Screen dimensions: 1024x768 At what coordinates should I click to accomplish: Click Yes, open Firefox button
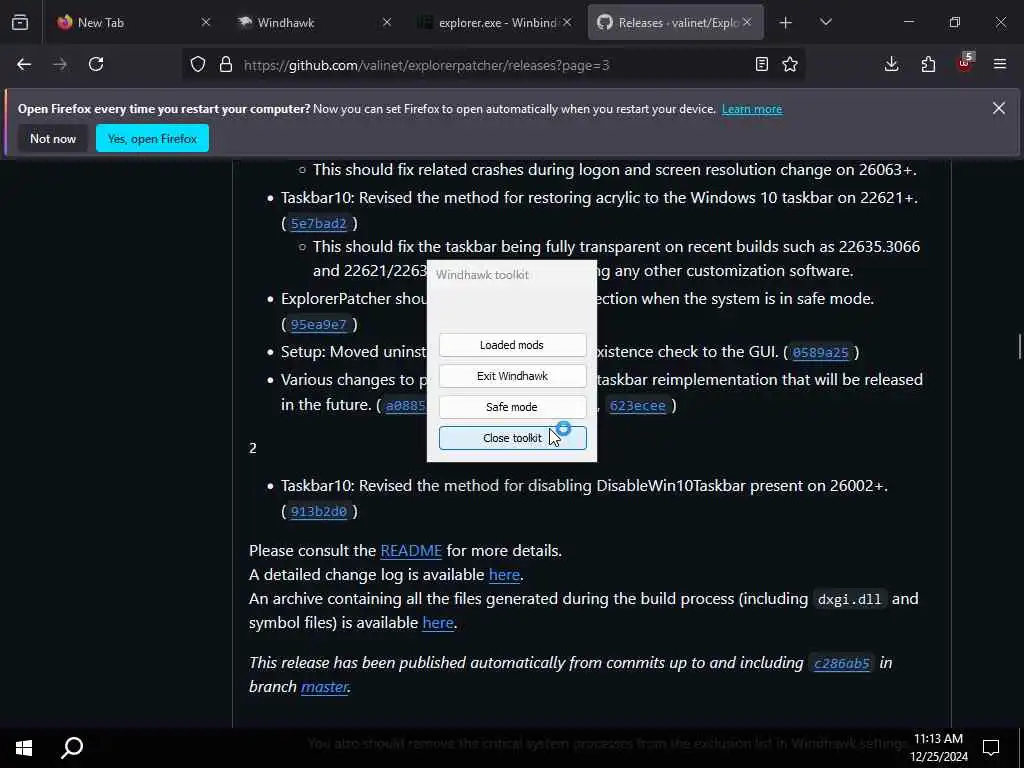point(152,138)
